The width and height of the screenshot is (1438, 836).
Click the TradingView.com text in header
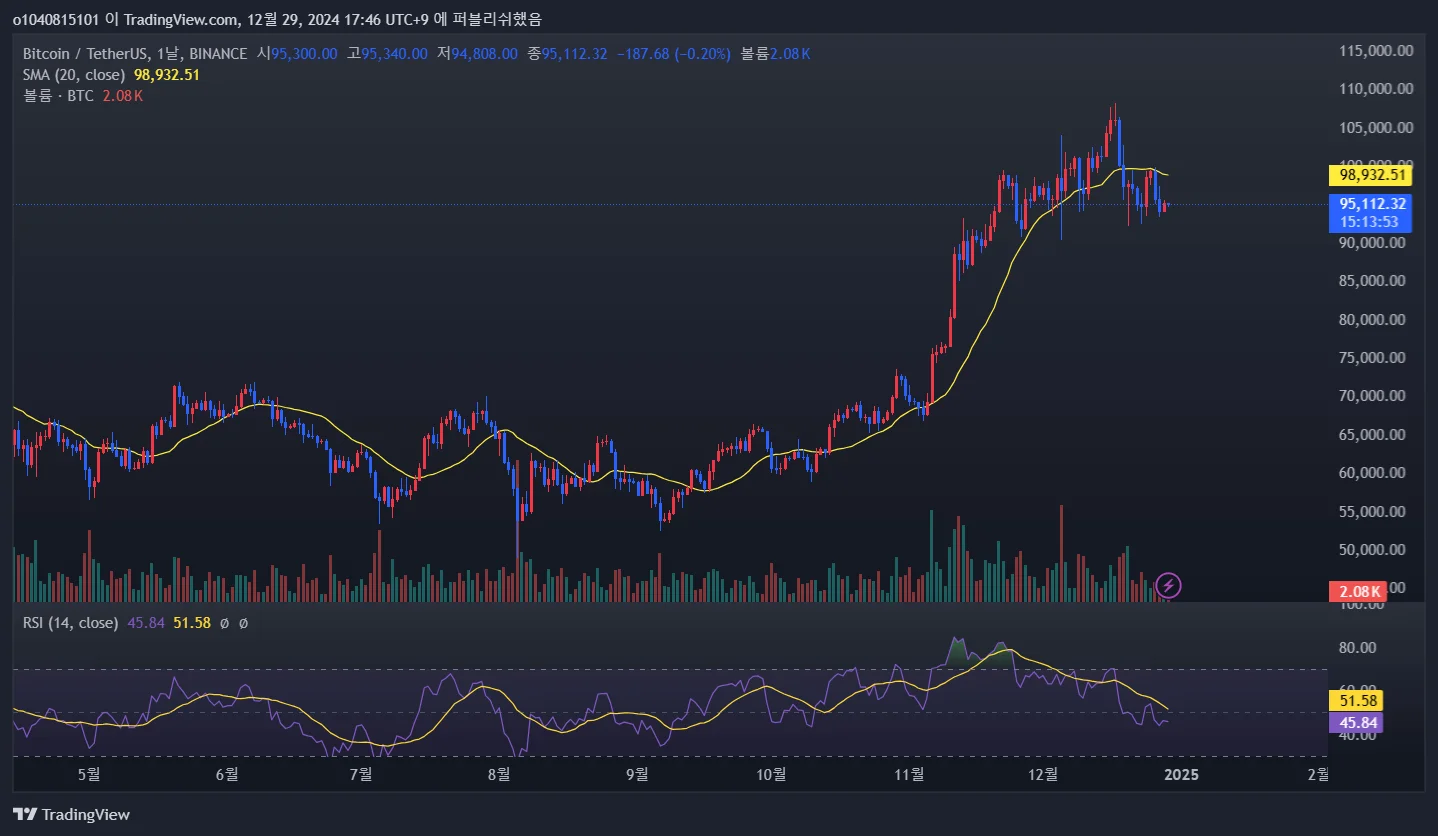[181, 19]
